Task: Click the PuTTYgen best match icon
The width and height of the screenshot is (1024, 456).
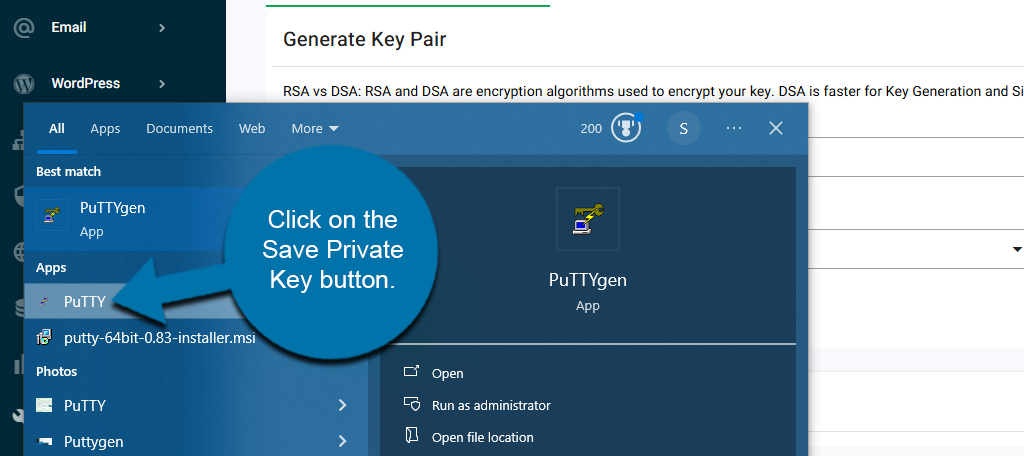Action: pyautogui.click(x=51, y=216)
